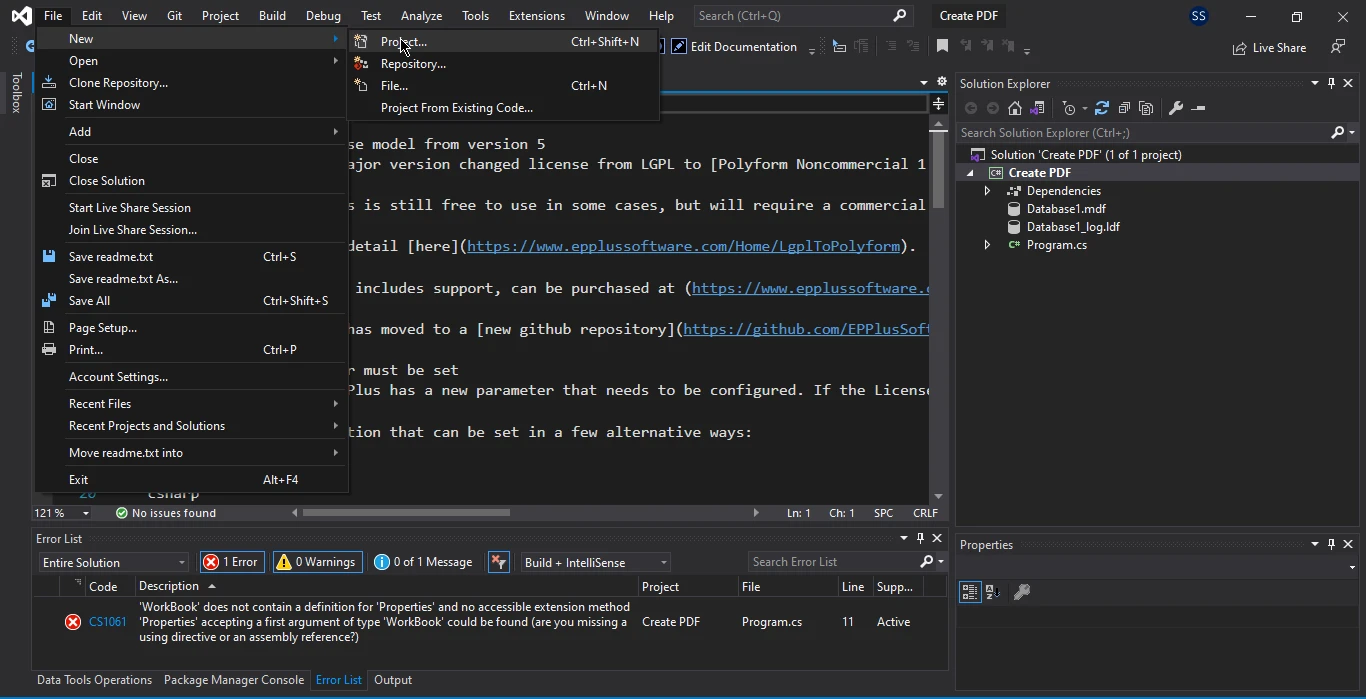Toggle the 0 Warnings filter button

[316, 562]
